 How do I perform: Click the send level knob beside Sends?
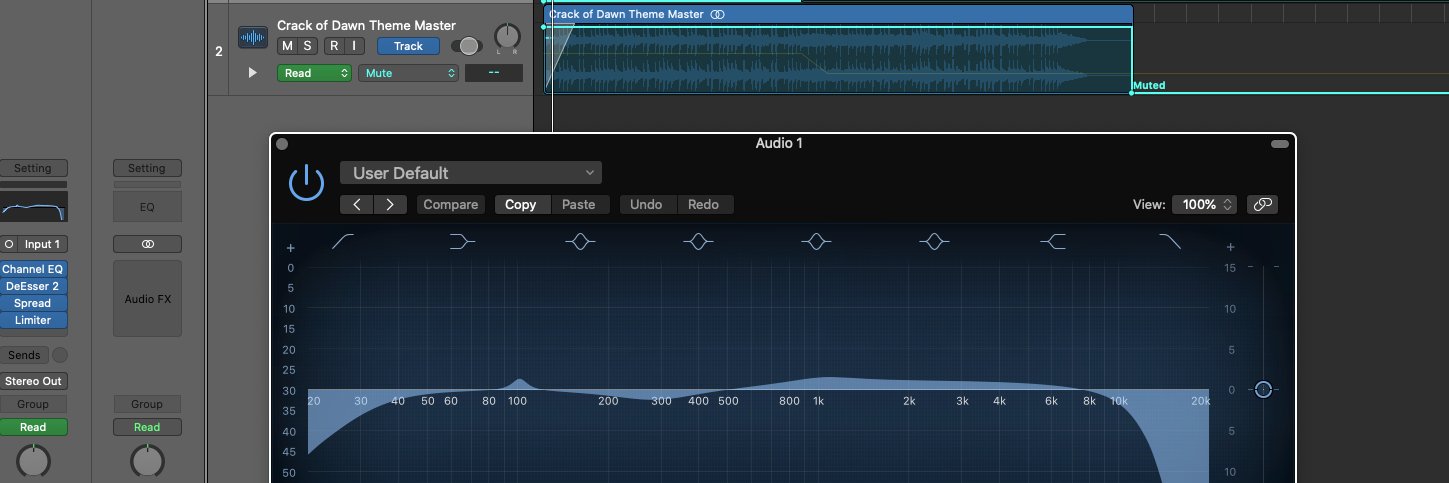[x=60, y=355]
